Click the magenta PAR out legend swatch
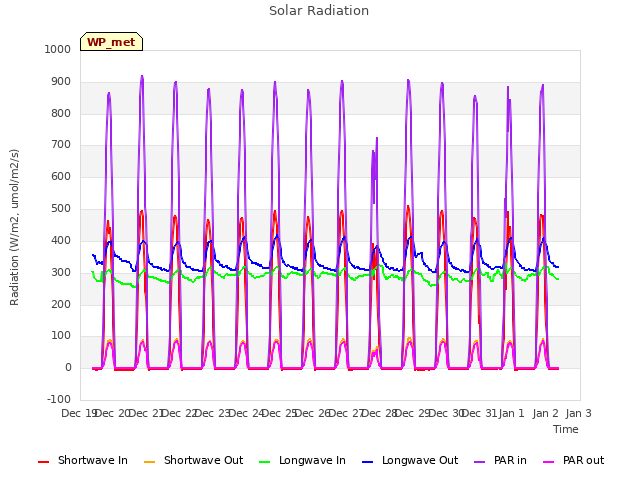The width and height of the screenshot is (640, 480). tap(549, 462)
